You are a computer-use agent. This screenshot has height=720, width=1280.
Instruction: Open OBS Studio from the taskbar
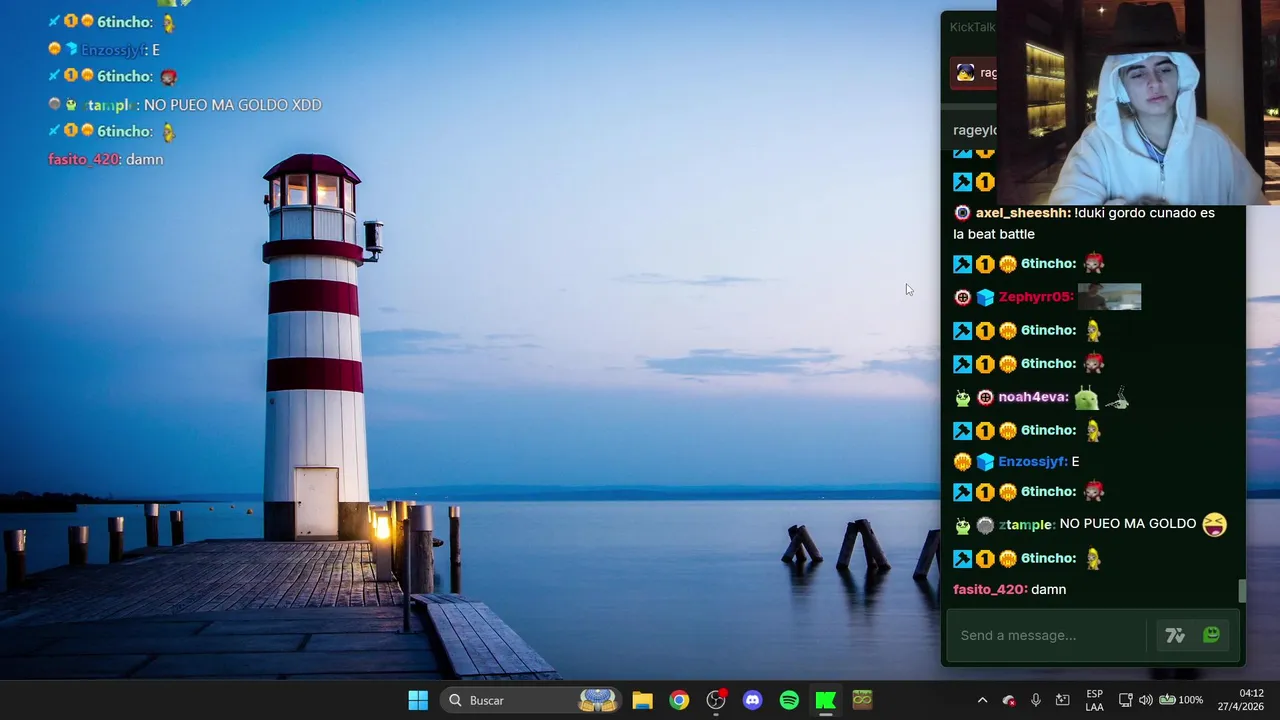[716, 700]
